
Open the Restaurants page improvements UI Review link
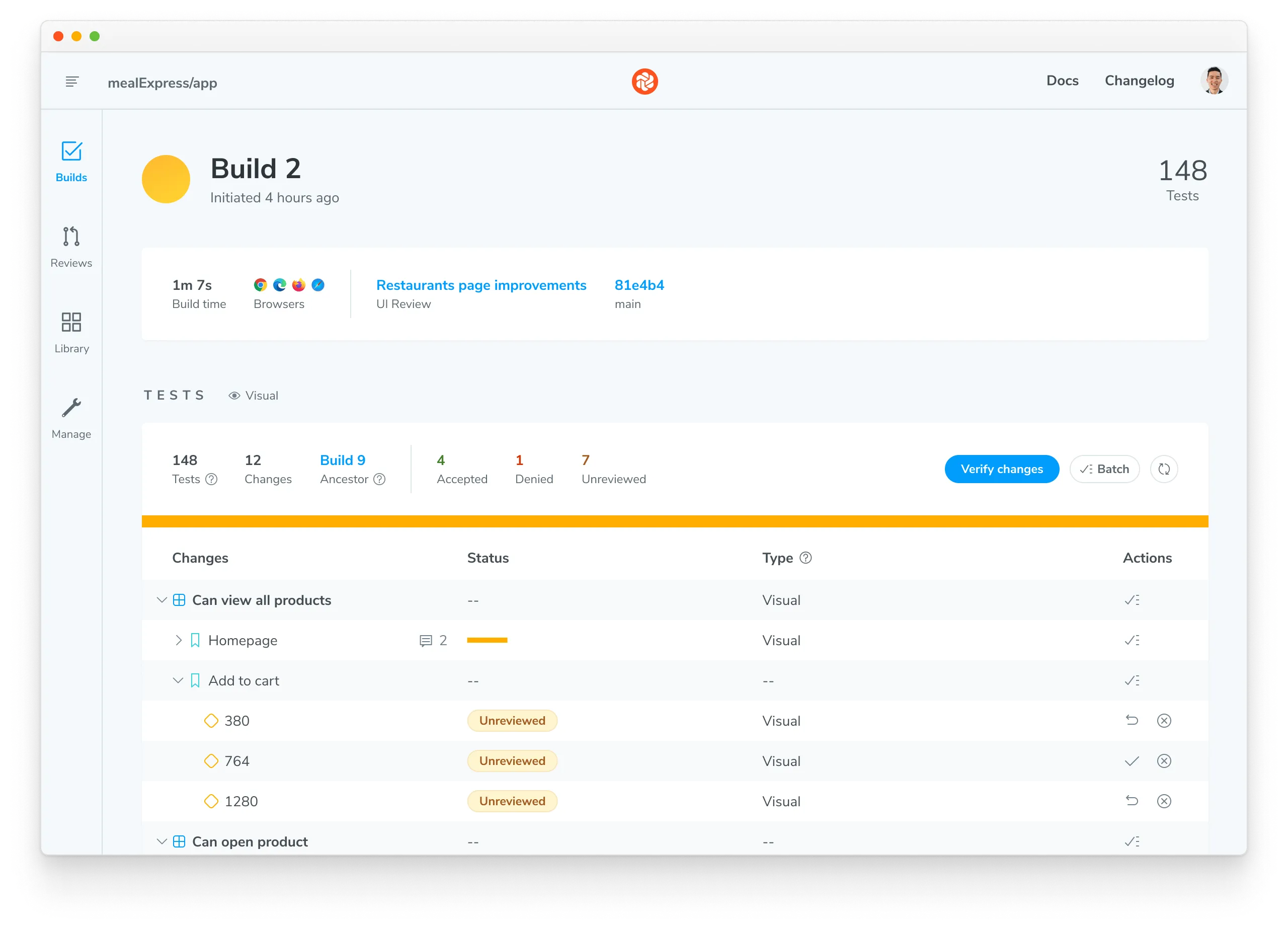480,285
